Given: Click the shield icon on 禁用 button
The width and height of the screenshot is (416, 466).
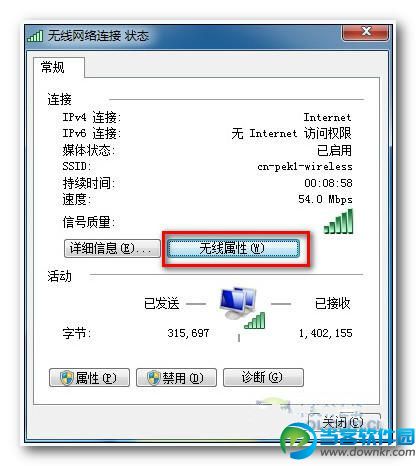Looking at the screenshot, I should pos(154,378).
